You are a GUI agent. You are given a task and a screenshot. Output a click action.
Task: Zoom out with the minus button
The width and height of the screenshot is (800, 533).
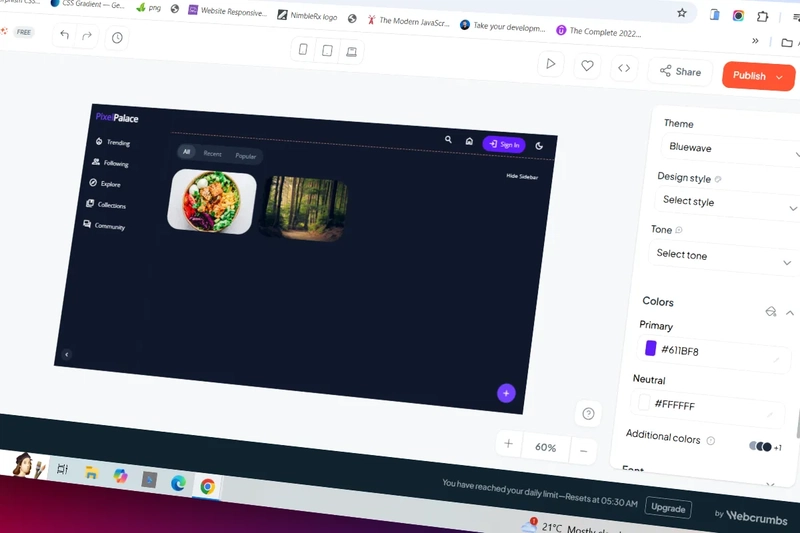[584, 451]
